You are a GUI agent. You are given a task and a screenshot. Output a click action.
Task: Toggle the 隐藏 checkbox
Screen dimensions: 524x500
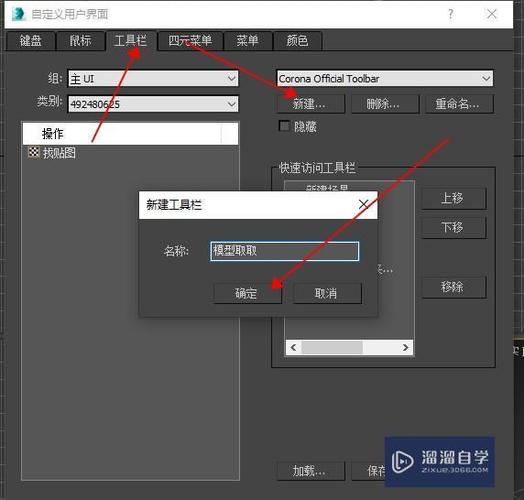click(284, 126)
